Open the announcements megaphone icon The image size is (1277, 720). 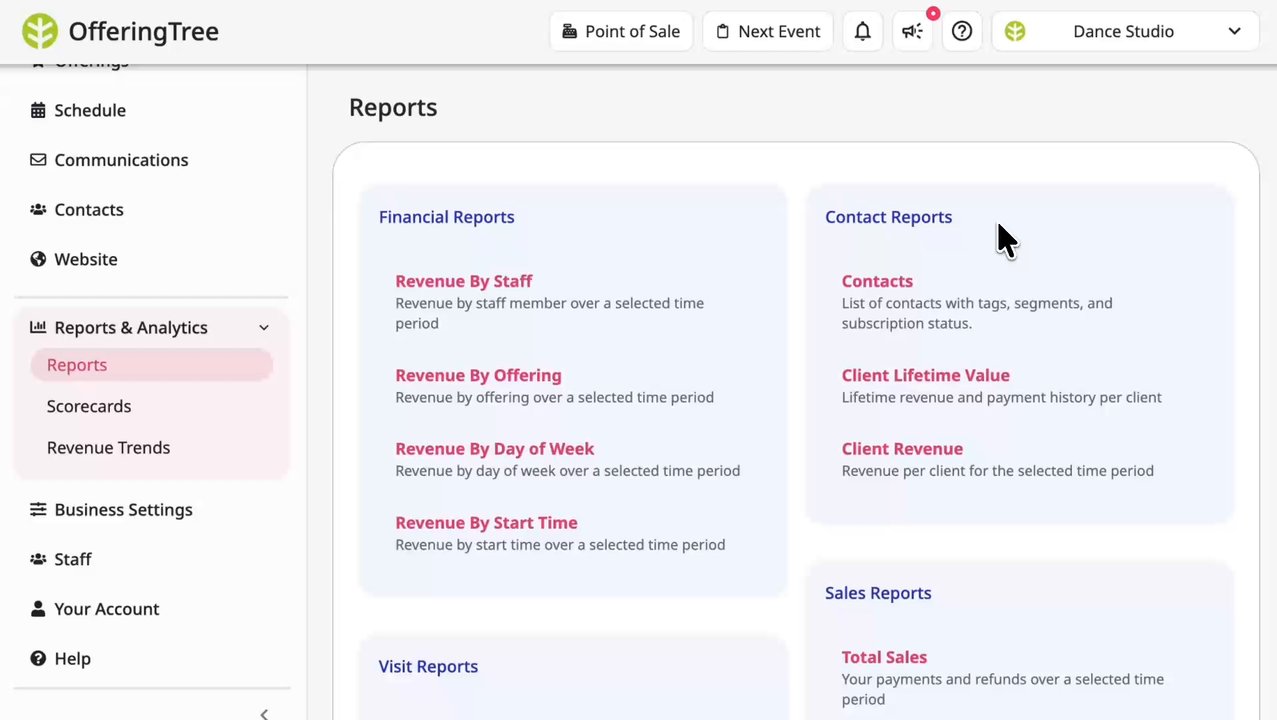point(912,31)
